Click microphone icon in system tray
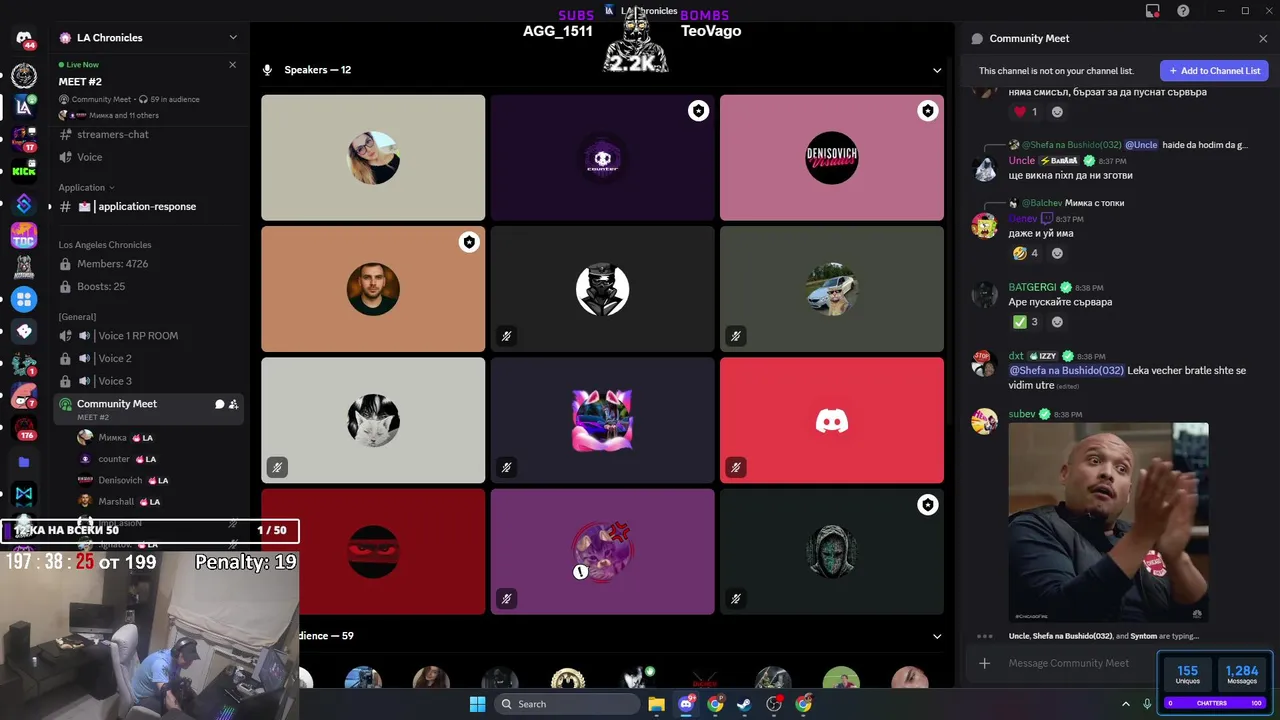This screenshot has height=720, width=1280. (x=1147, y=704)
